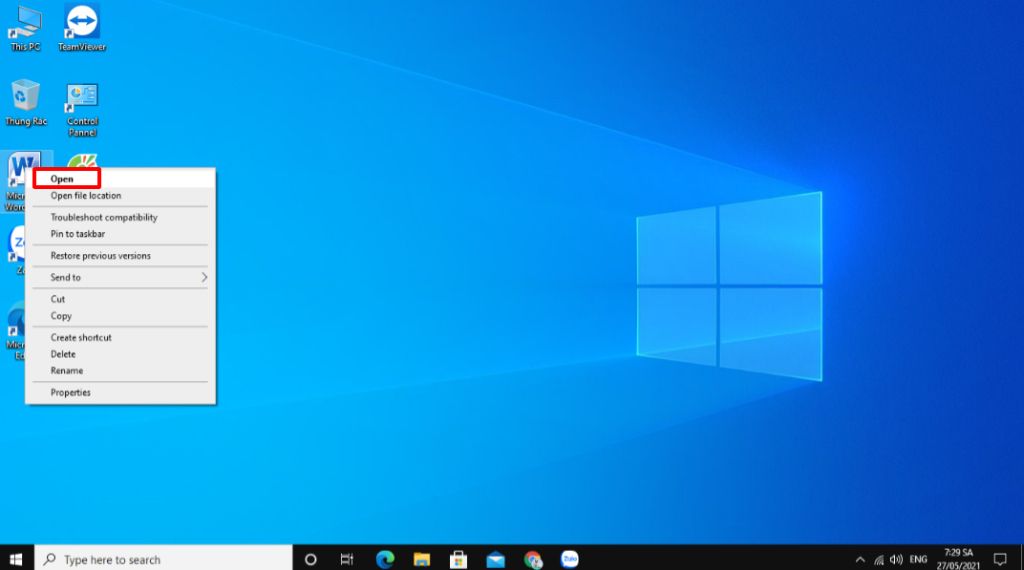Open Microsoft Store from the taskbar
Screen dimensions: 1024x570
[x=458, y=559]
